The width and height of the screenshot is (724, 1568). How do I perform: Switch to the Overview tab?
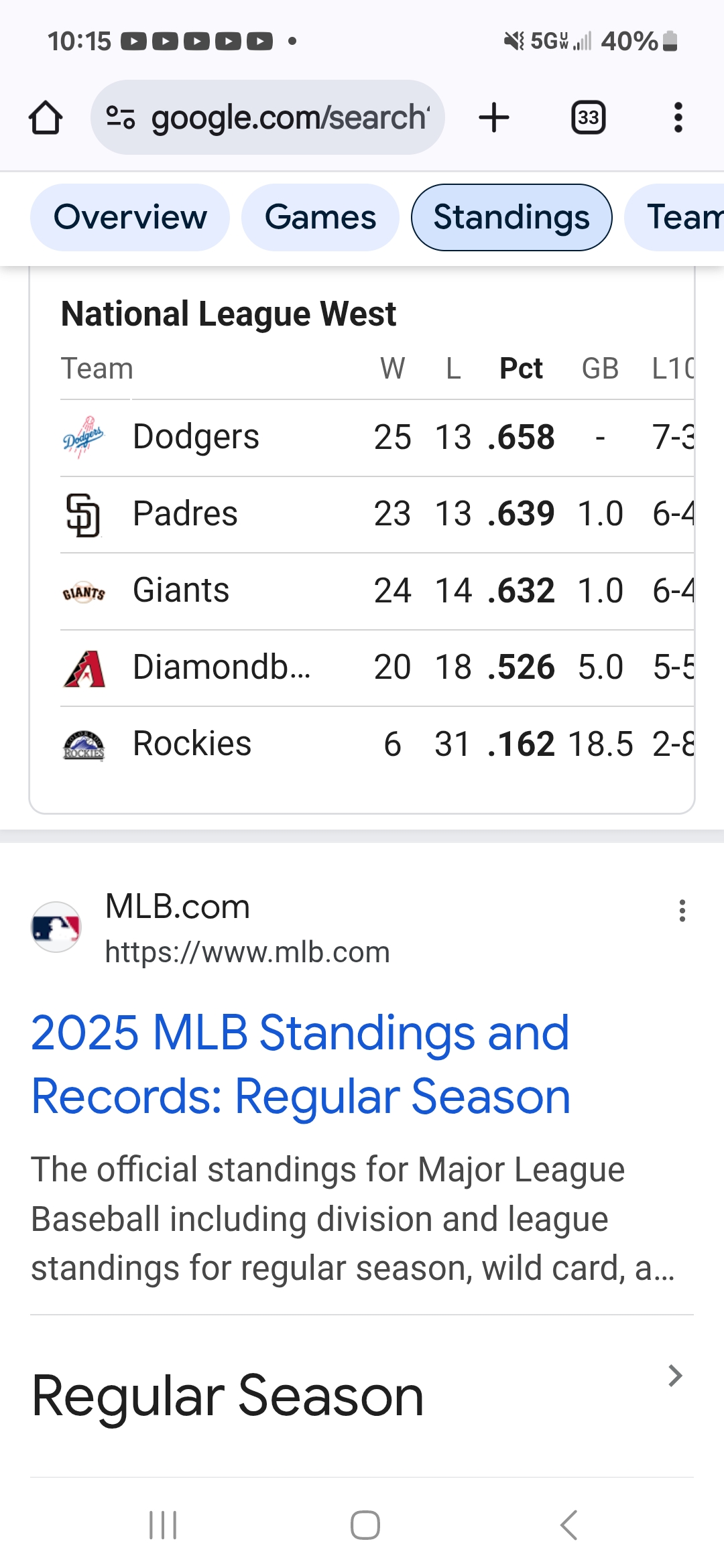pos(130,217)
